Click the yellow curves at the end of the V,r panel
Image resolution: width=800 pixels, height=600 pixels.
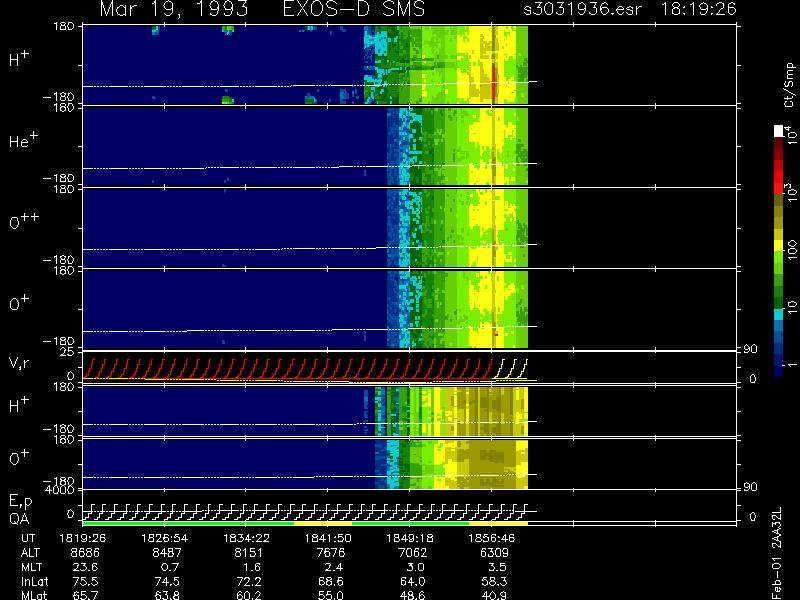(510, 369)
